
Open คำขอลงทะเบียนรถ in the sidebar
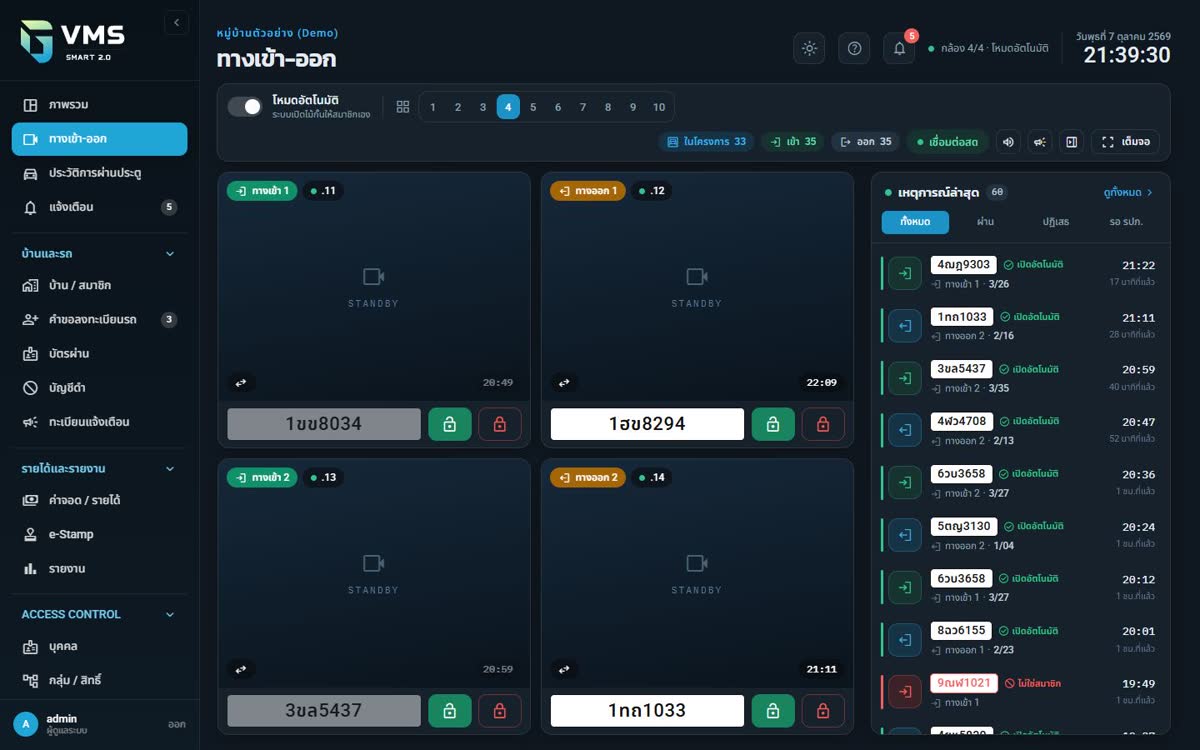pyautogui.click(x=99, y=320)
